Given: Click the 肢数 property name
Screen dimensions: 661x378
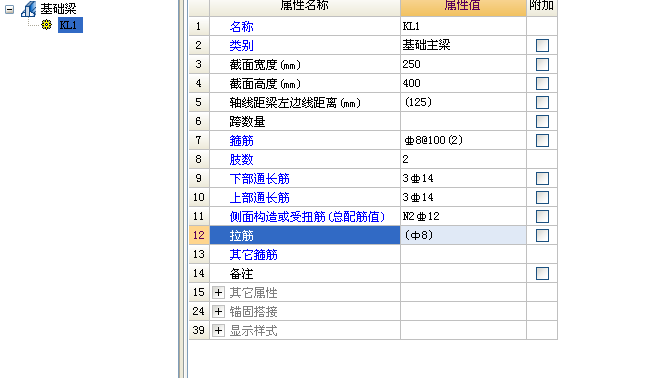Looking at the screenshot, I should point(241,159).
